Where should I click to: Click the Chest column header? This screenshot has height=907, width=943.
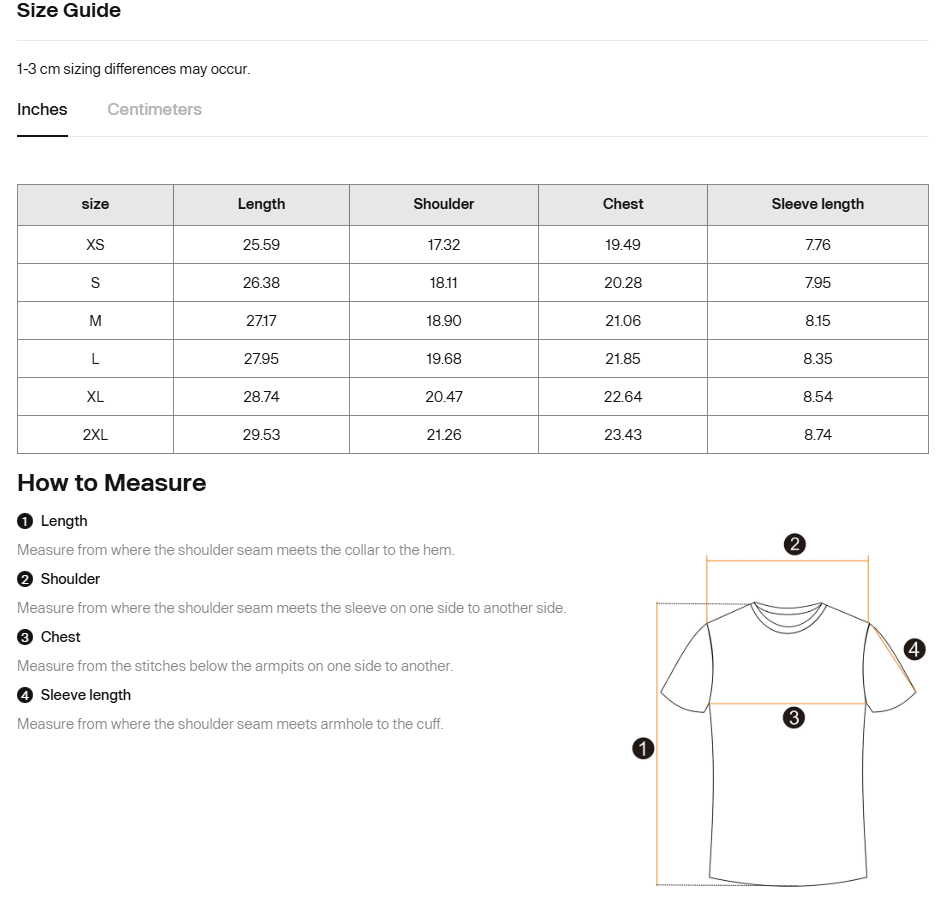pyautogui.click(x=622, y=204)
